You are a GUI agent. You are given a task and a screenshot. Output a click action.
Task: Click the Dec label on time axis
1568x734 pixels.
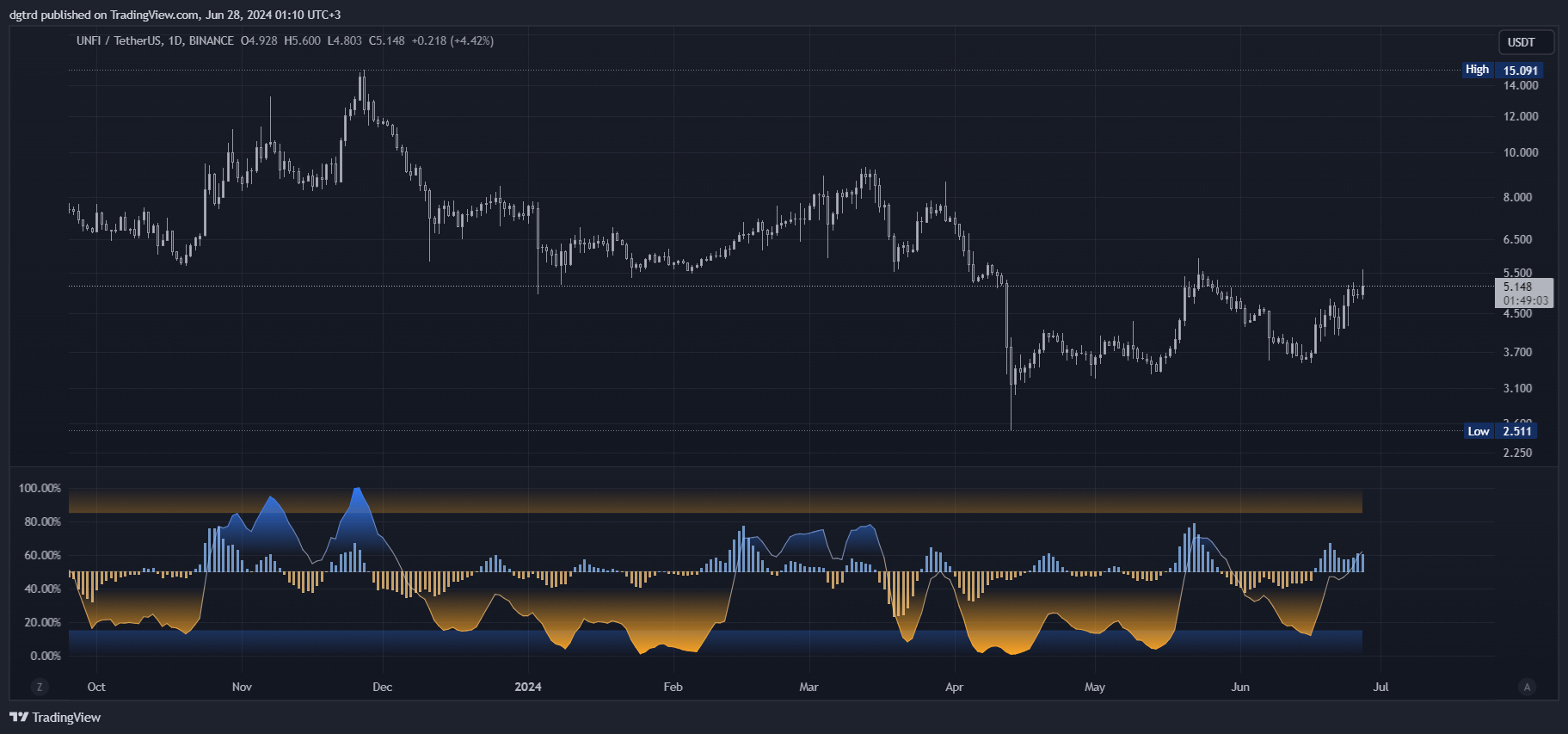click(x=382, y=687)
